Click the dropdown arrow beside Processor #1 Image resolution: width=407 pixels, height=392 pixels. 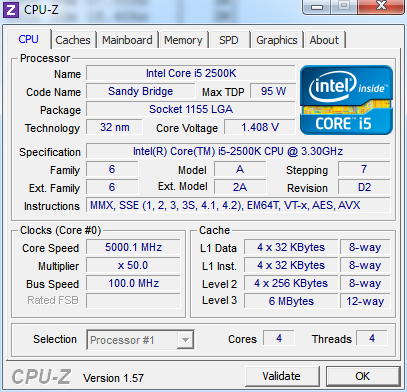[185, 340]
